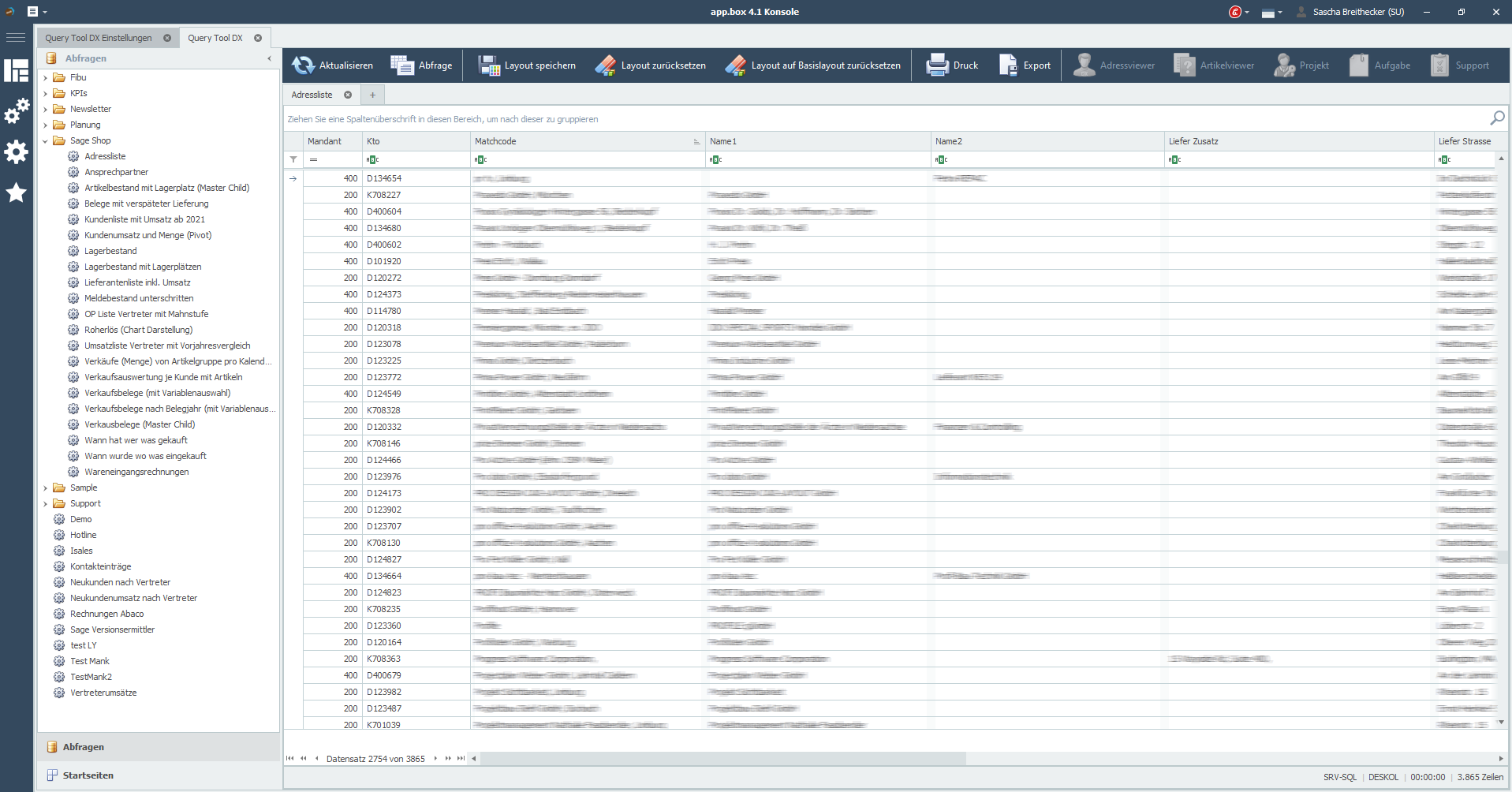Expand the Newsletter folder

coord(45,109)
